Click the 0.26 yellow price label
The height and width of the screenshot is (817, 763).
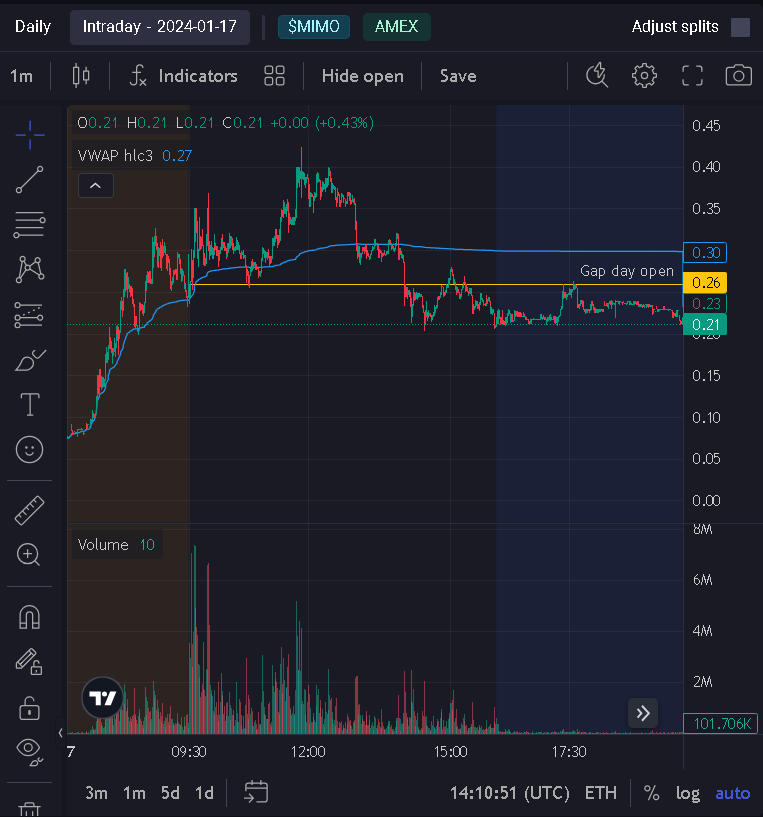[x=705, y=283]
